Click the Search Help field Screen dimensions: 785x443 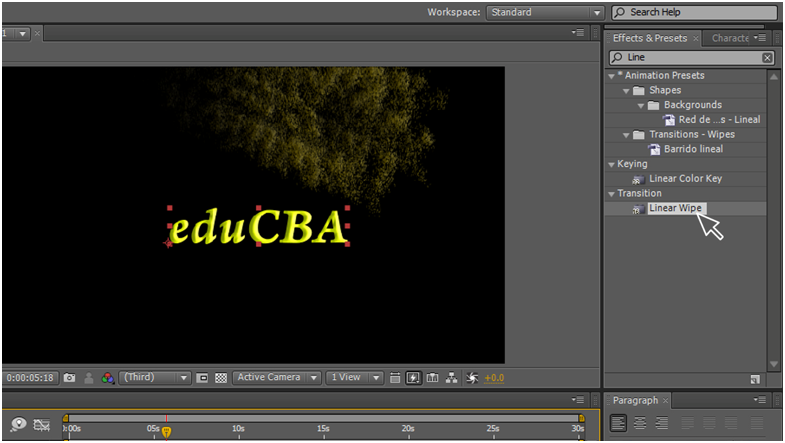point(694,13)
